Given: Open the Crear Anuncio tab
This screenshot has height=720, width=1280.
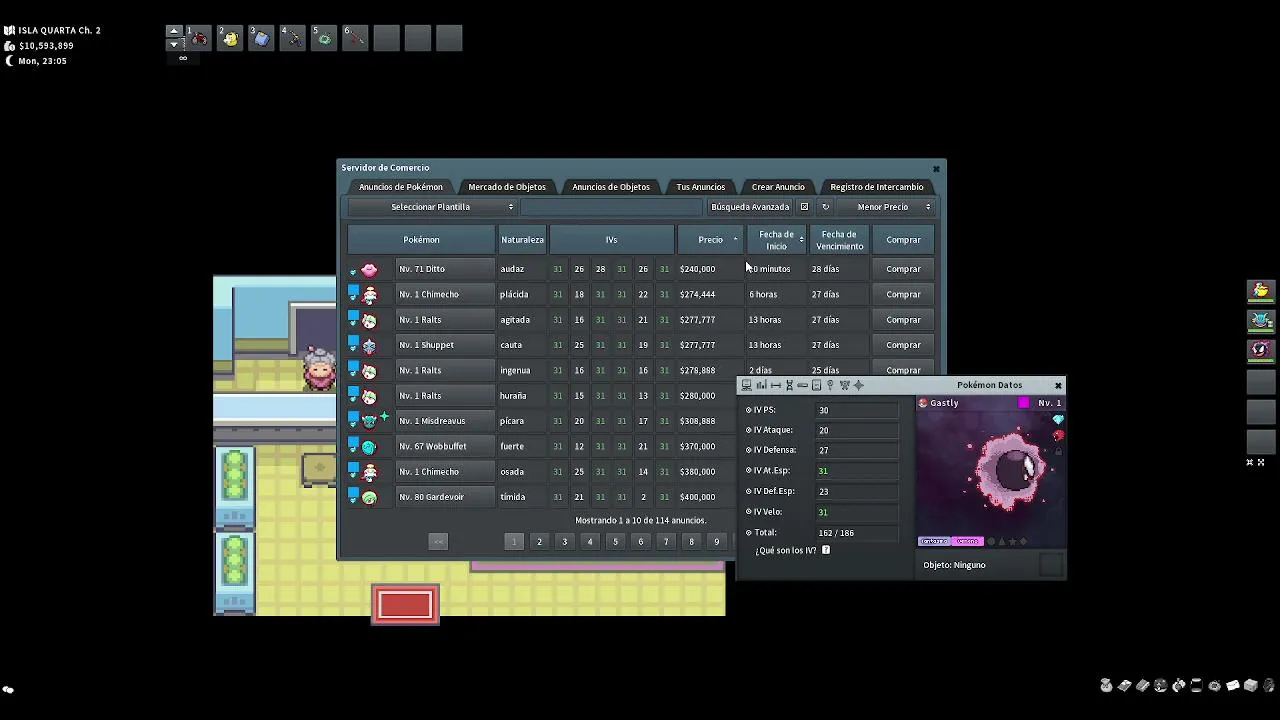Looking at the screenshot, I should [778, 187].
